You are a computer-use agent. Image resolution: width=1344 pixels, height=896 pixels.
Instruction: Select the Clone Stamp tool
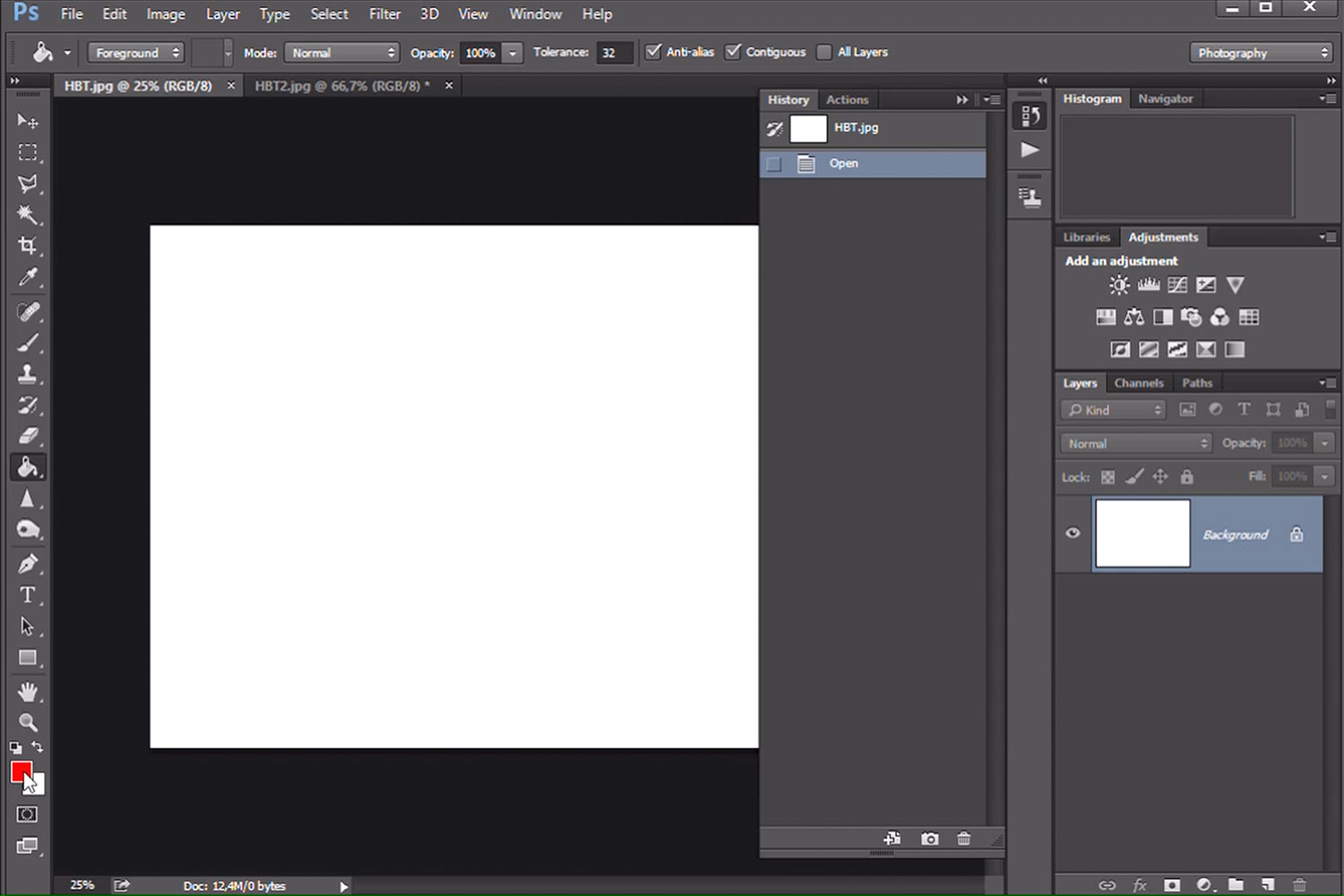28,374
